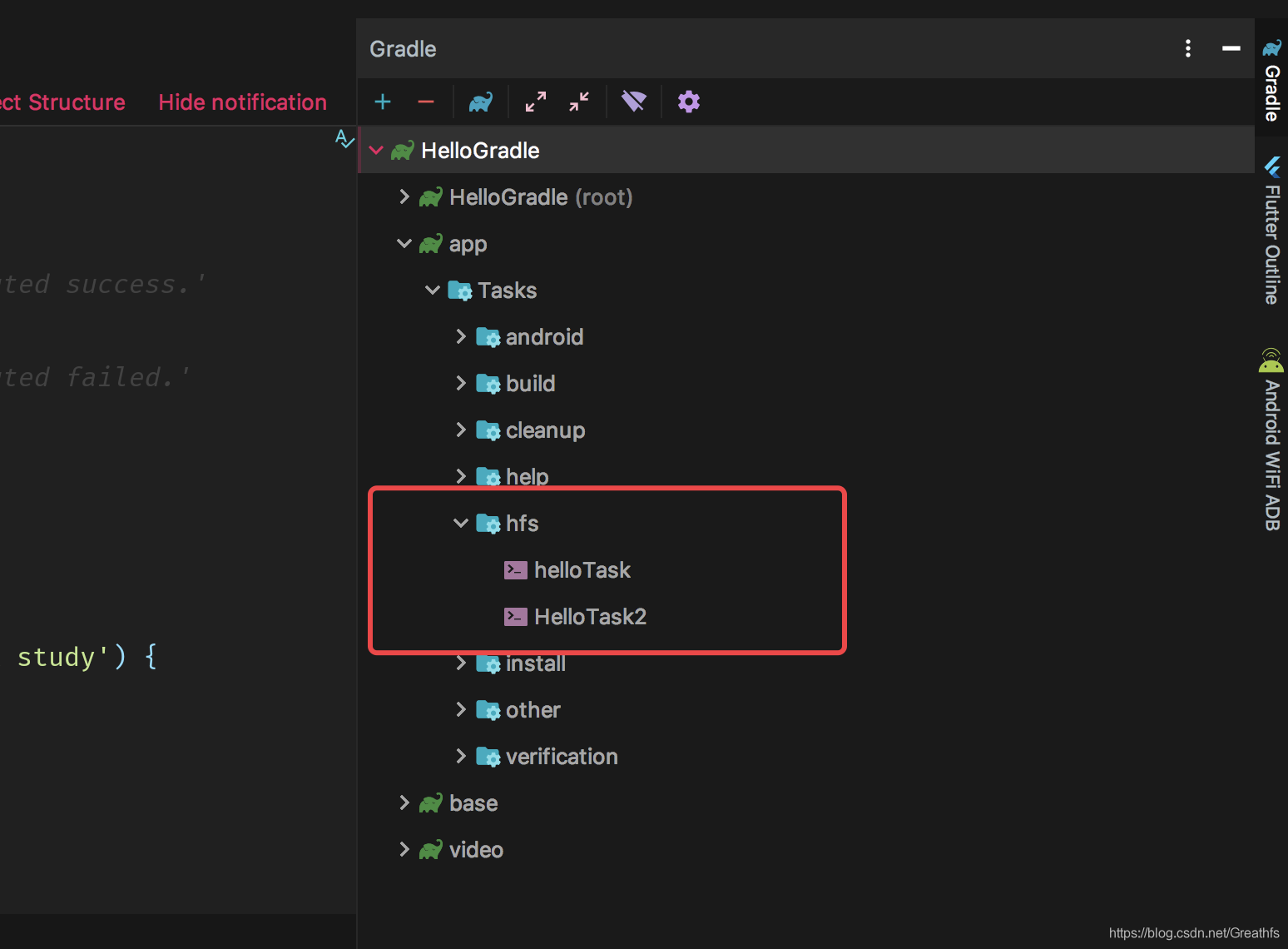This screenshot has width=1288, height=949.
Task: Click the HelloGradle (root) elephant icon
Action: [431, 197]
